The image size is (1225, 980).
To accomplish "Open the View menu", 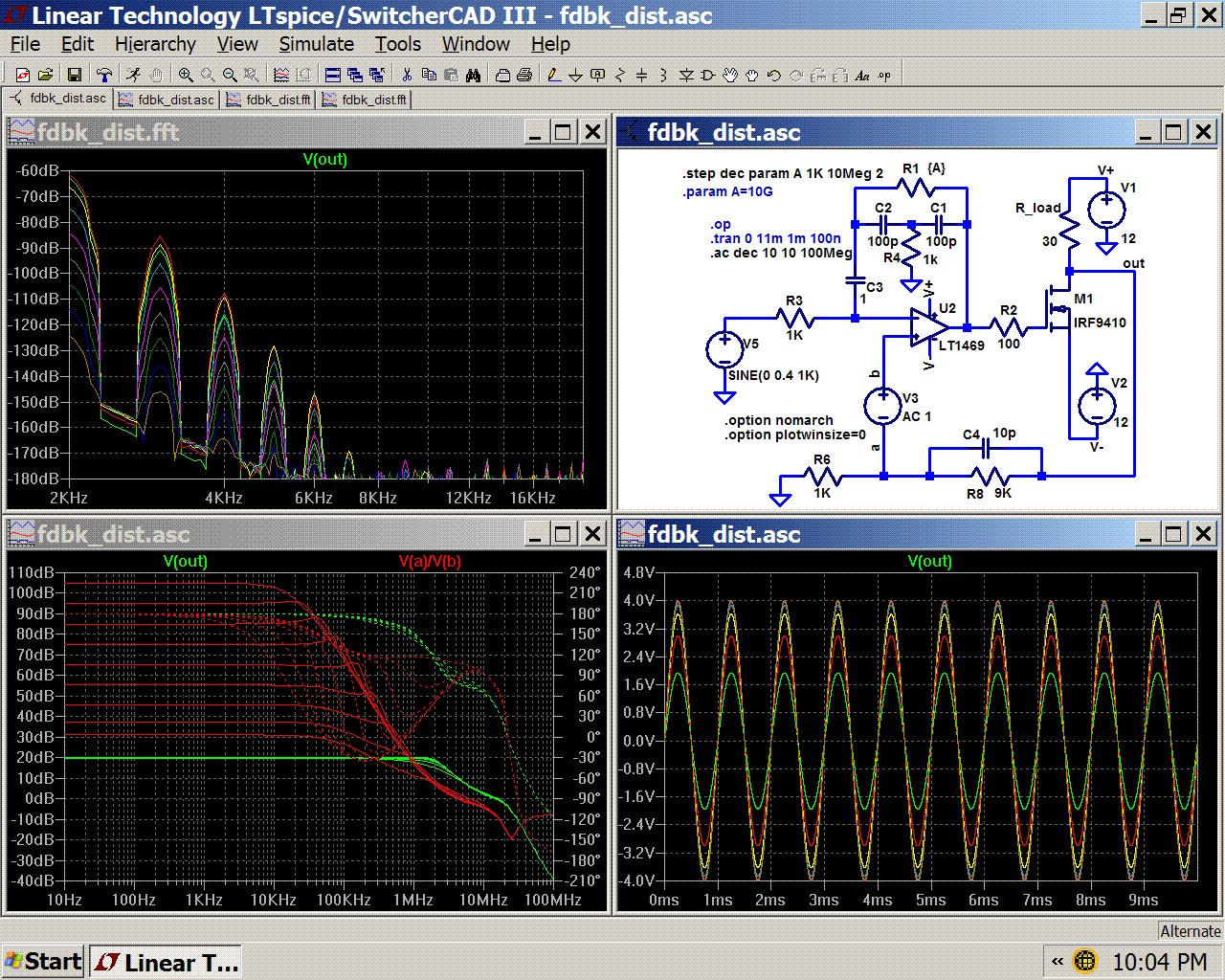I will [x=237, y=44].
